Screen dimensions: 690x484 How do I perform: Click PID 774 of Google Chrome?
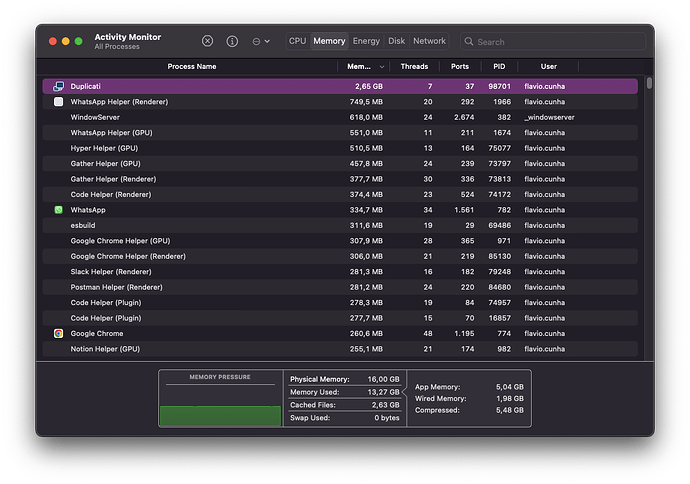pos(504,334)
